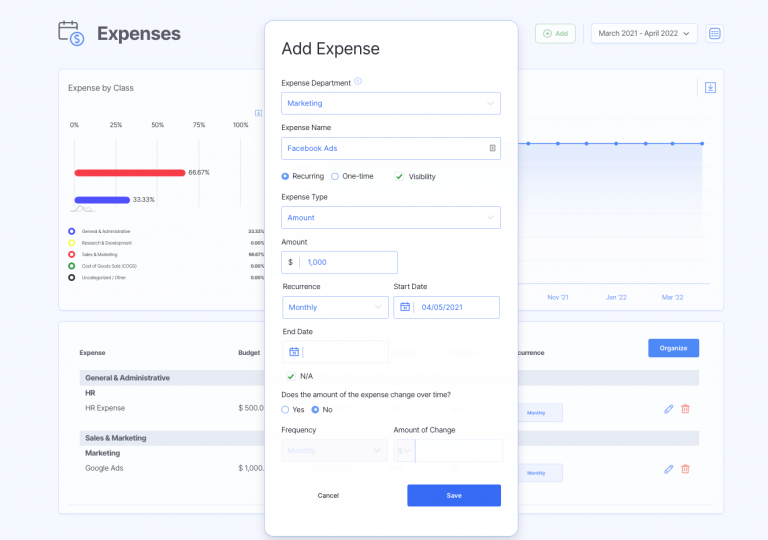Toggle the Visibility checkbox
Screen dimensions: 768x540
pos(399,177)
